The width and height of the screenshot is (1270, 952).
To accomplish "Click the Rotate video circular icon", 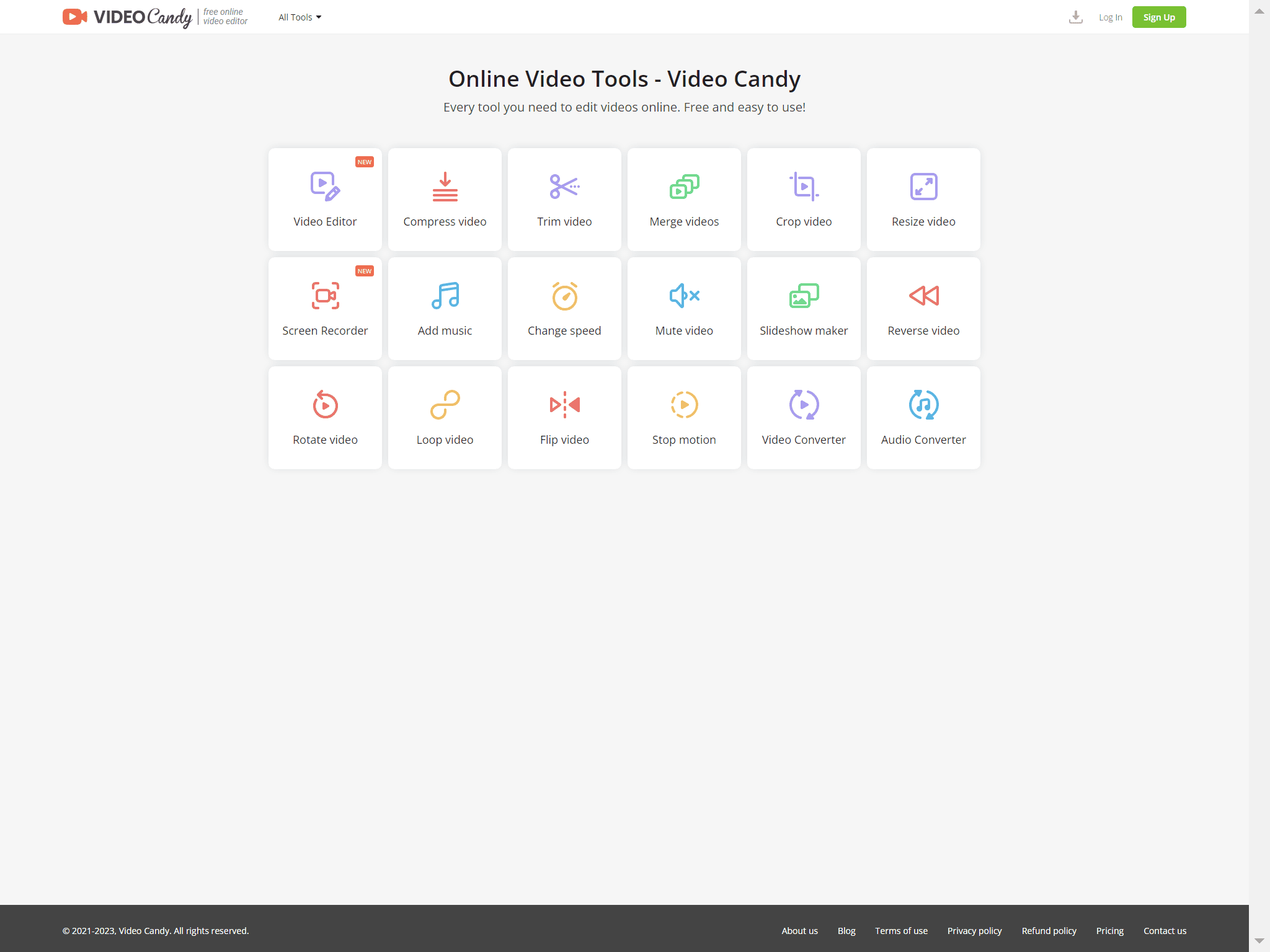I will pyautogui.click(x=325, y=405).
